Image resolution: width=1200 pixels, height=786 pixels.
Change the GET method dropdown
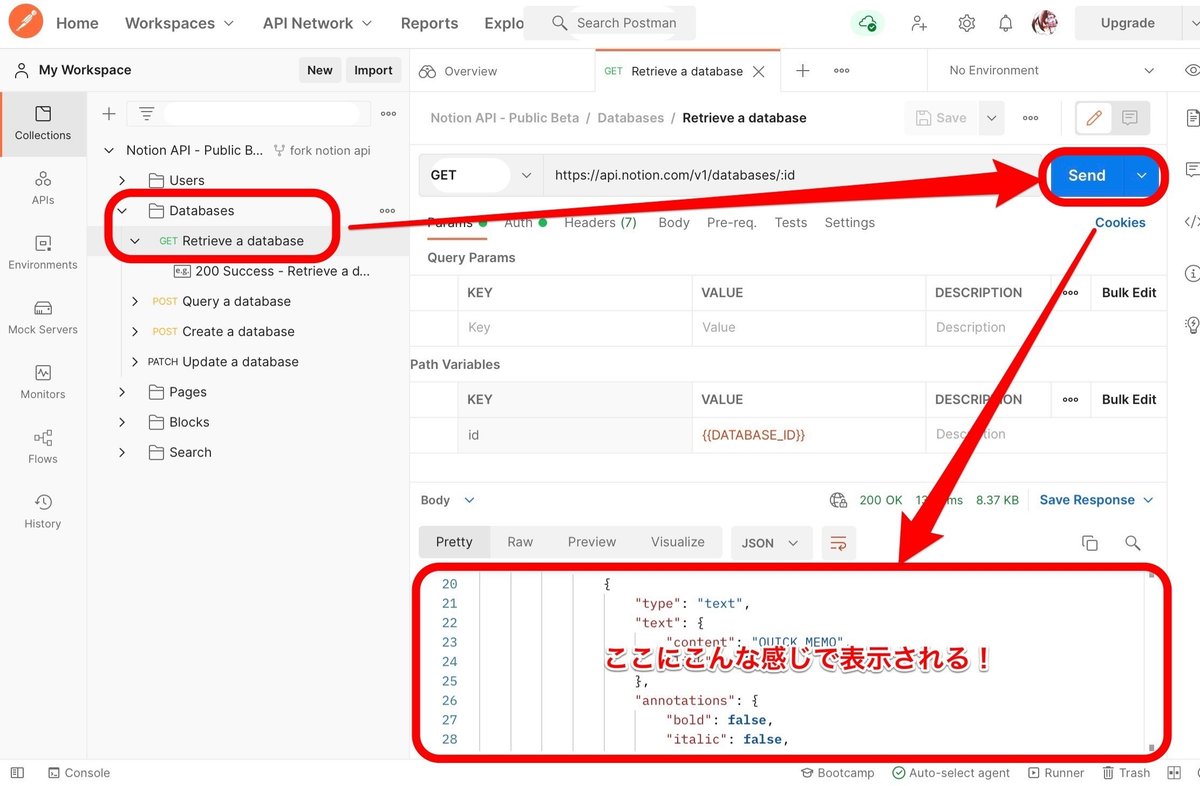point(481,175)
